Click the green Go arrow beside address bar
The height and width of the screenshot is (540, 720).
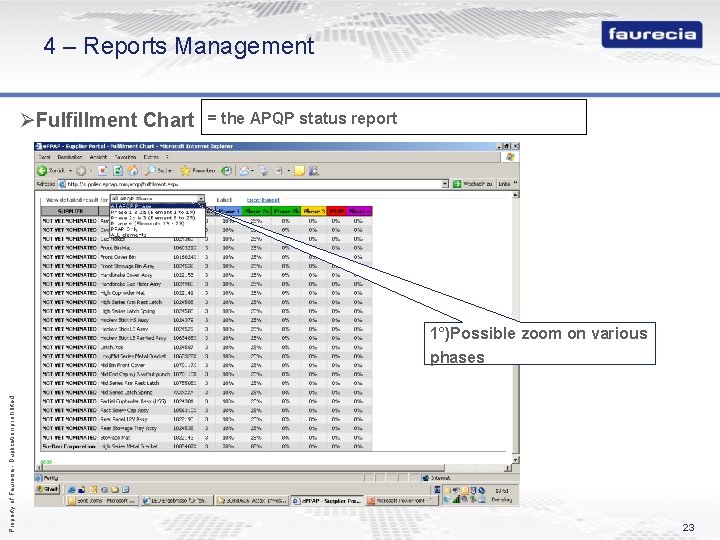coord(457,184)
